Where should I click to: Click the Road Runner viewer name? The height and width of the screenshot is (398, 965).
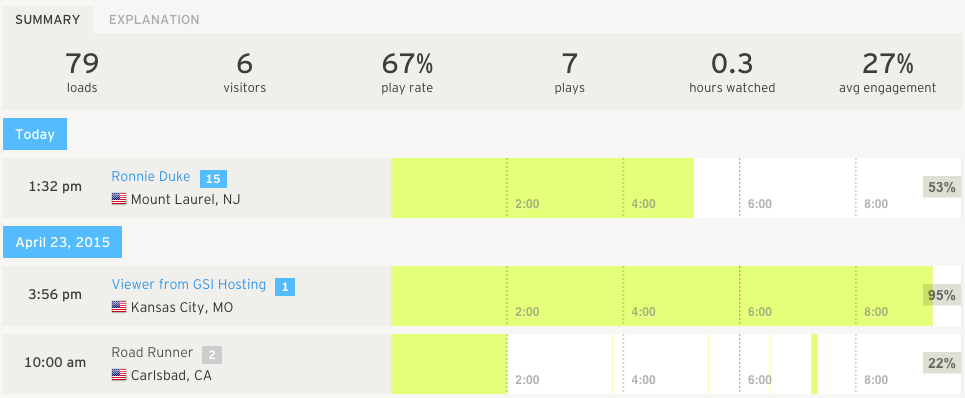[x=152, y=352]
